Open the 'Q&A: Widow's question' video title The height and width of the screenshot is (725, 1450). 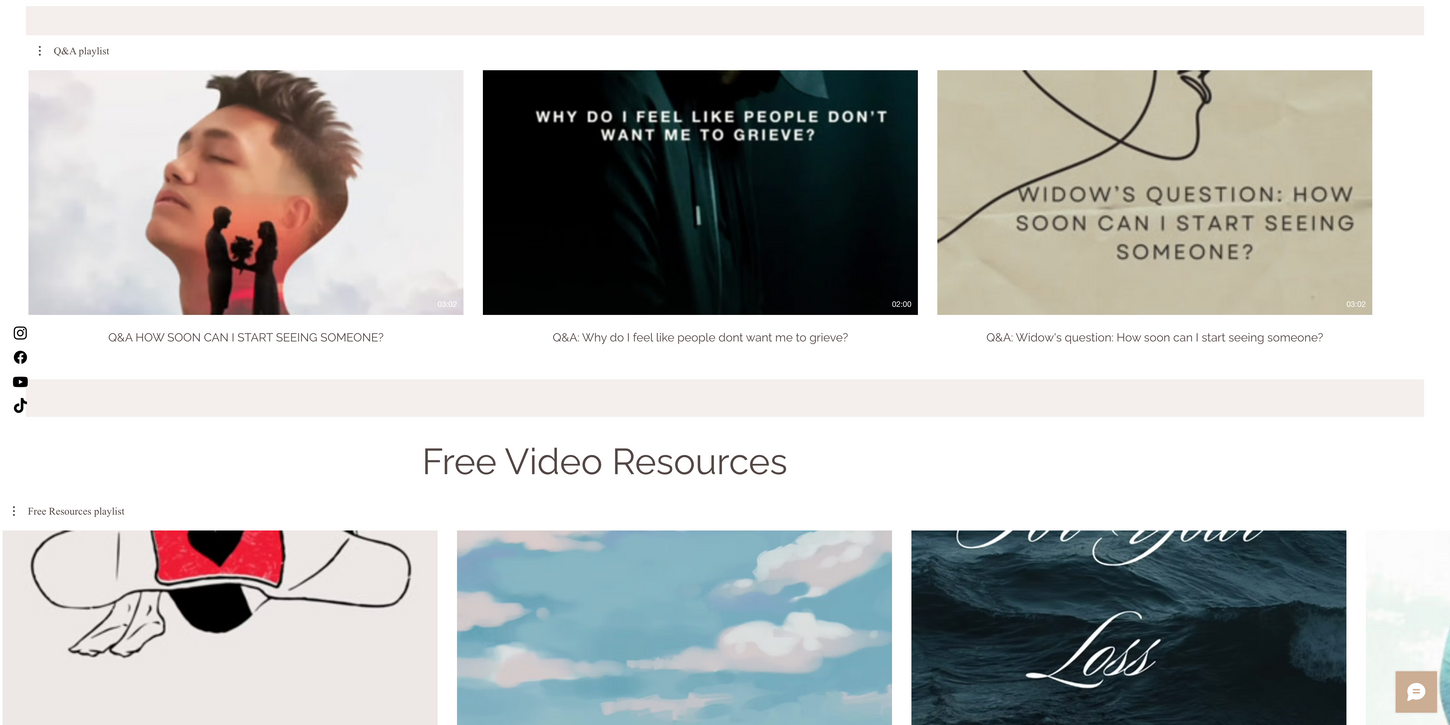tap(1154, 338)
